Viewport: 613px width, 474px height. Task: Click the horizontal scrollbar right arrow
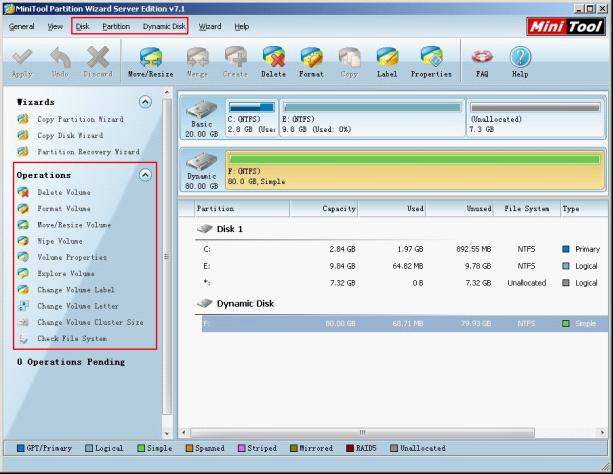602,433
